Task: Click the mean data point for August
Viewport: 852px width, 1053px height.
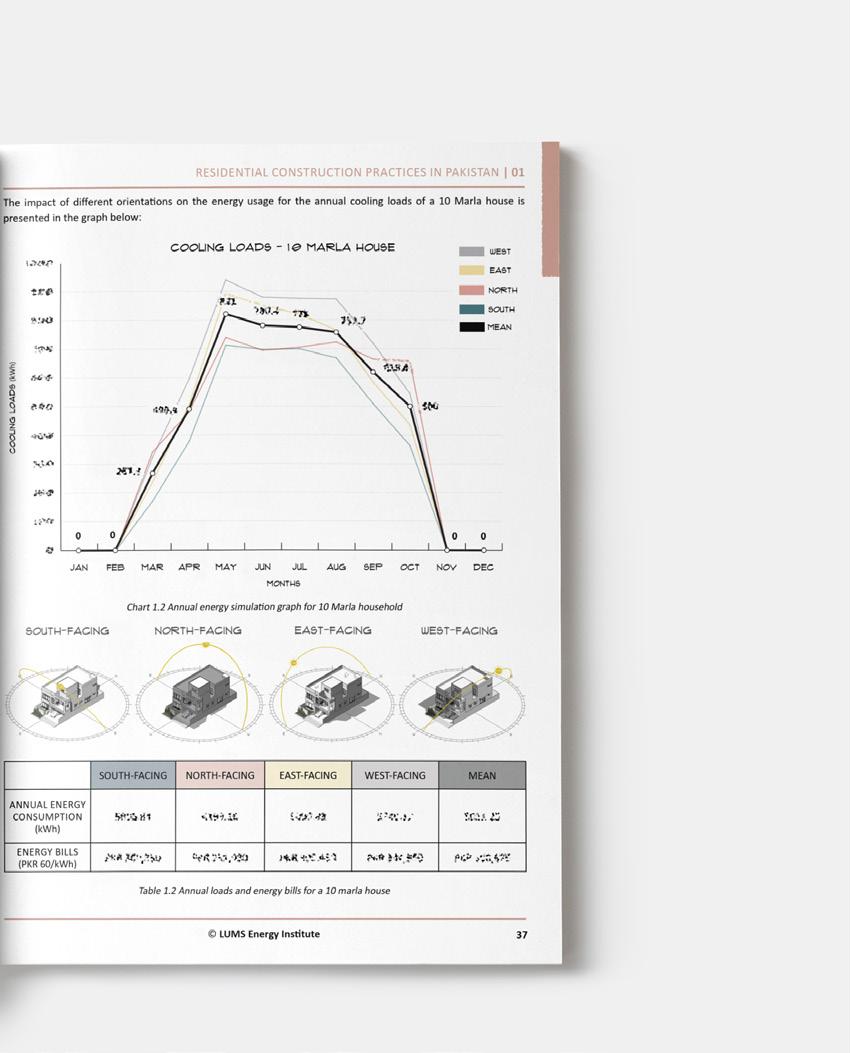Action: [x=336, y=332]
